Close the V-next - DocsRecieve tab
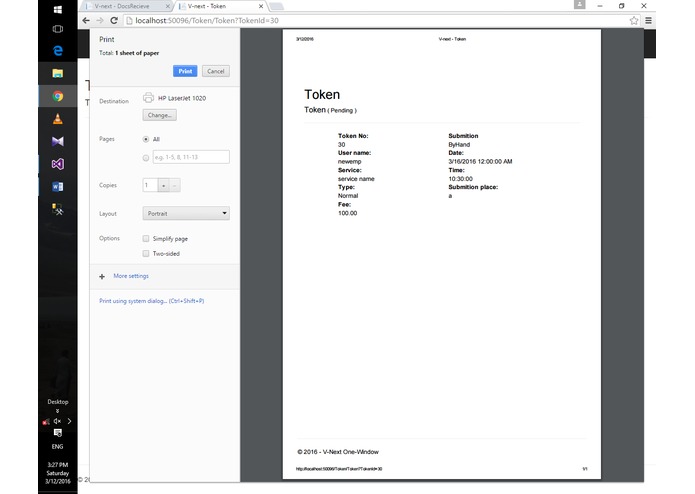 point(168,6)
